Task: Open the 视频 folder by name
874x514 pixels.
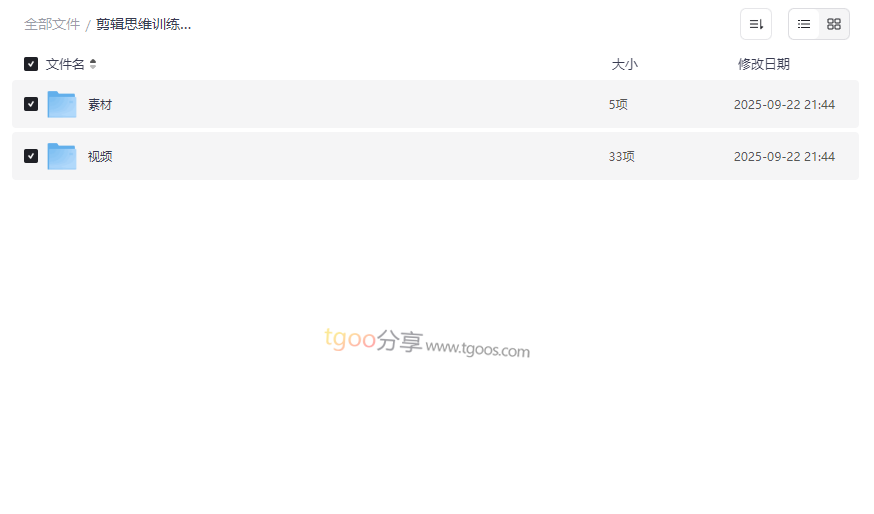Action: click(100, 156)
